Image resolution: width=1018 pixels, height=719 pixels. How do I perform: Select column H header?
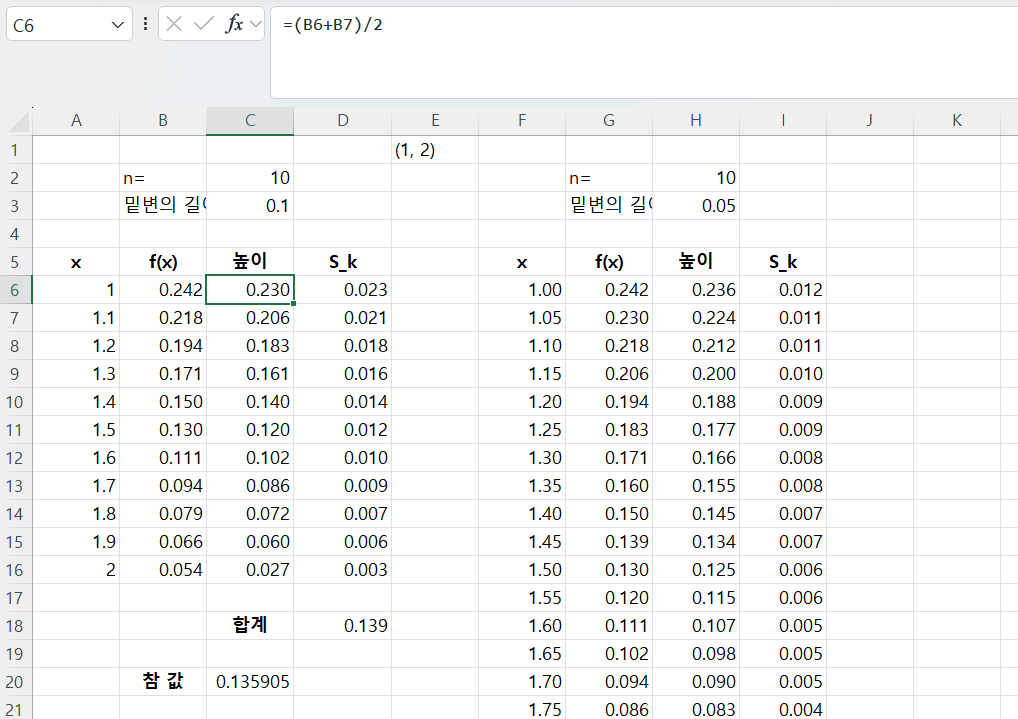[696, 121]
